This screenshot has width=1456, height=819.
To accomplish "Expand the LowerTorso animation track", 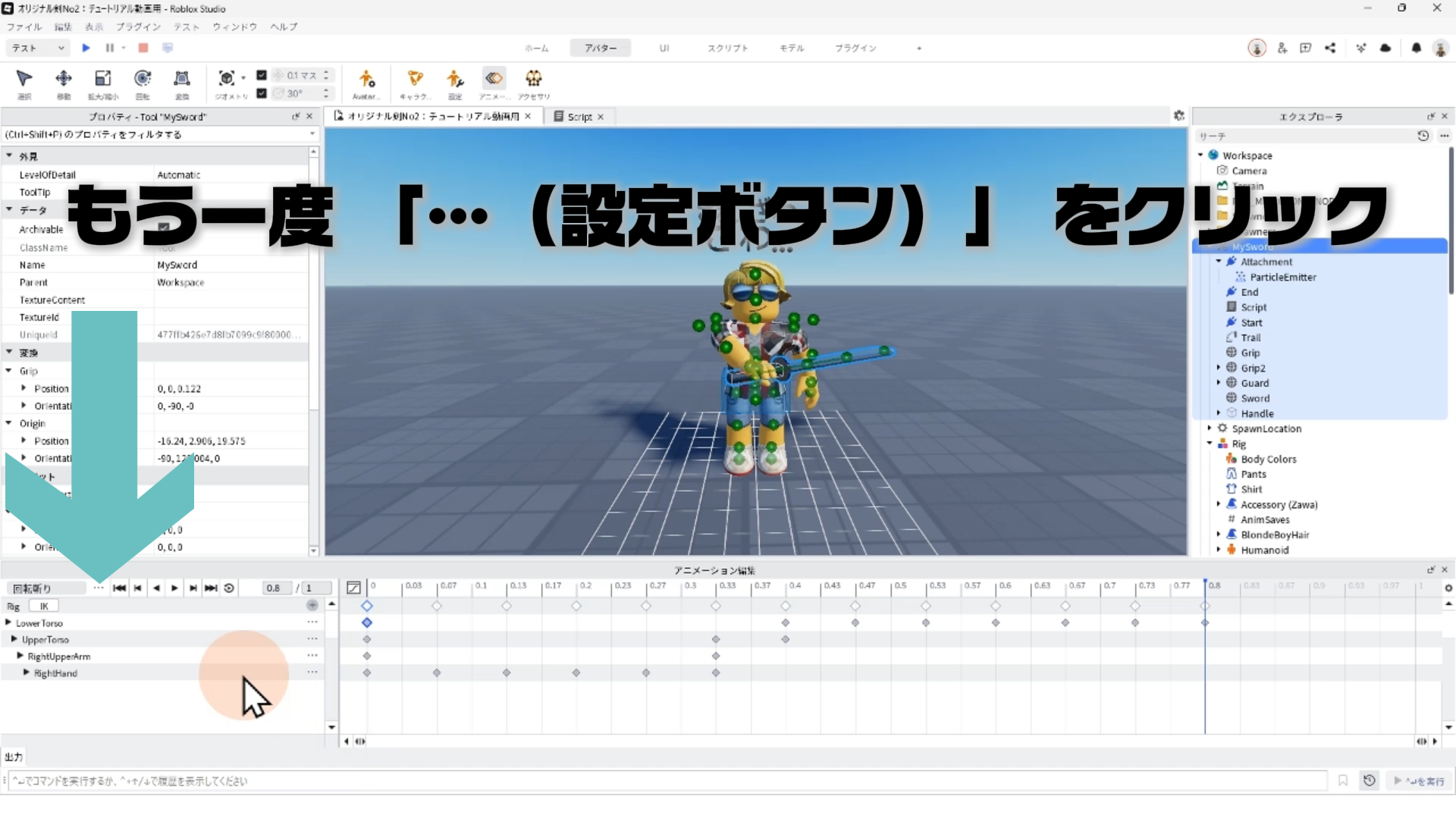I will (x=8, y=623).
